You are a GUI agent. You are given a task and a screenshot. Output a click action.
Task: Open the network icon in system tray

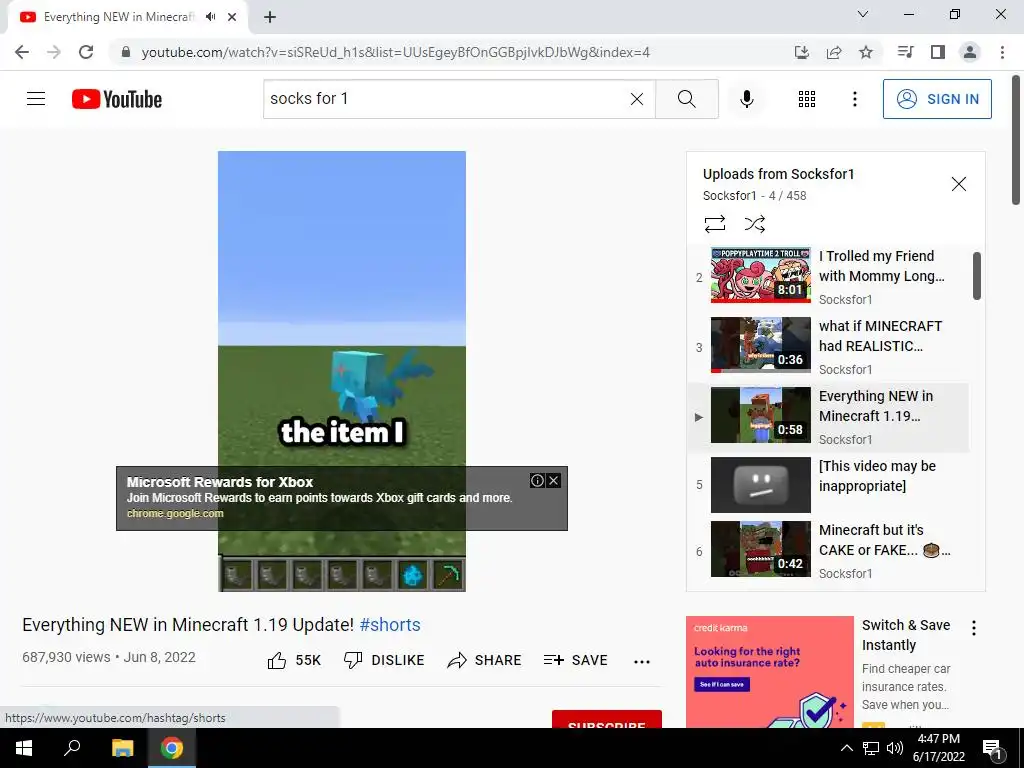[x=871, y=748]
